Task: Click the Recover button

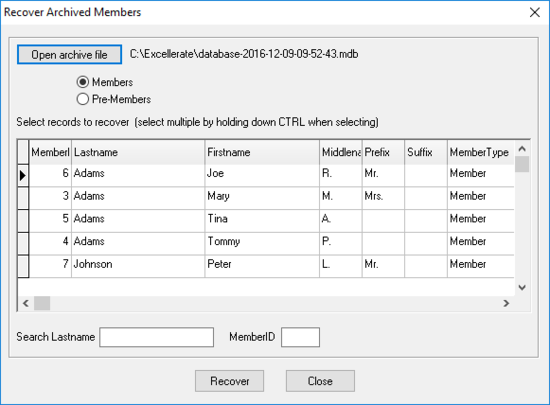Action: point(229,381)
